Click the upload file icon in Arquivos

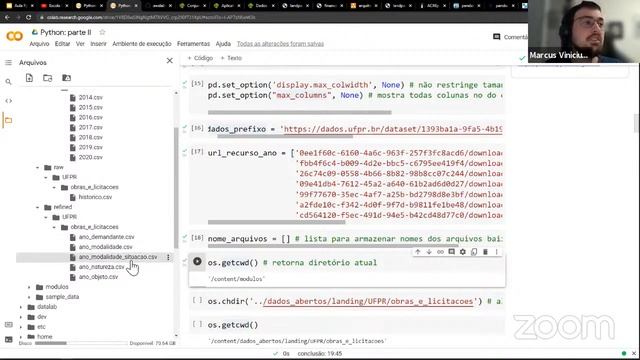[29, 78]
